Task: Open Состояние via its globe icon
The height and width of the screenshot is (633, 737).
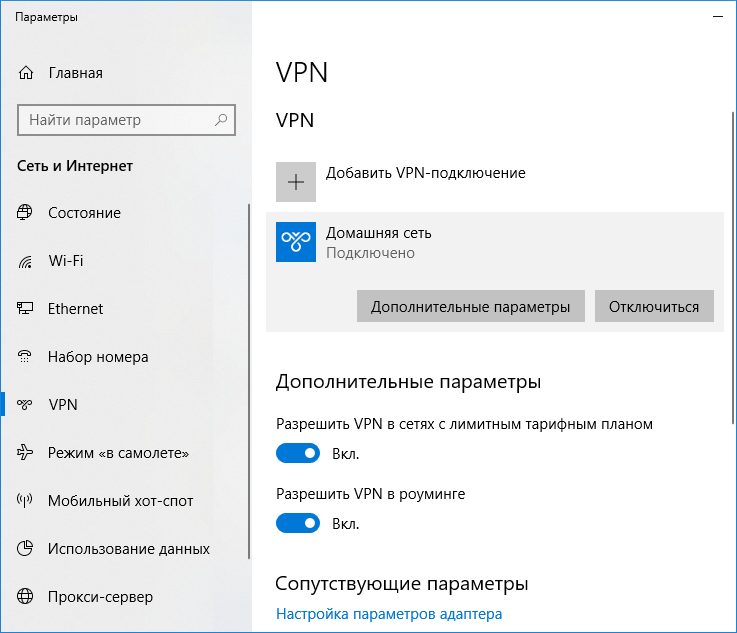Action: [26, 213]
